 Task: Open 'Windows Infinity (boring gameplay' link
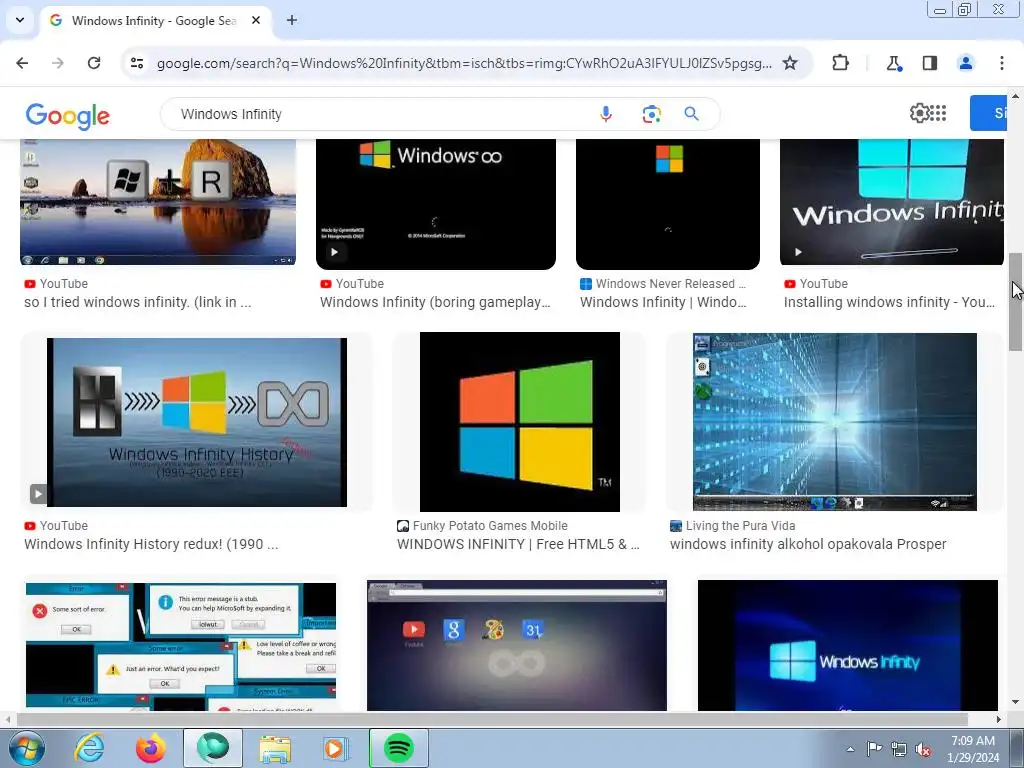[x=436, y=302]
